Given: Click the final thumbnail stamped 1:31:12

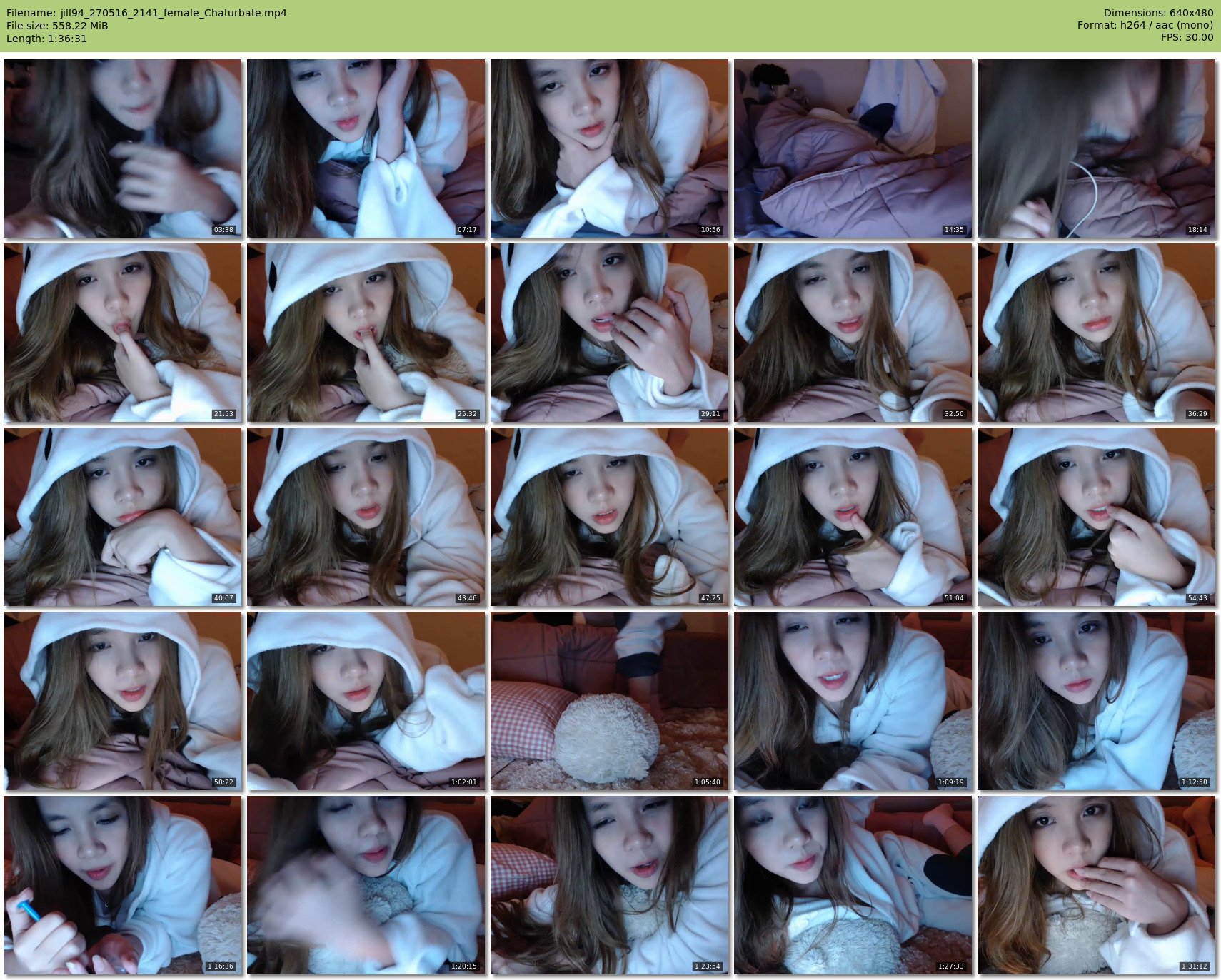Looking at the screenshot, I should click(1097, 885).
